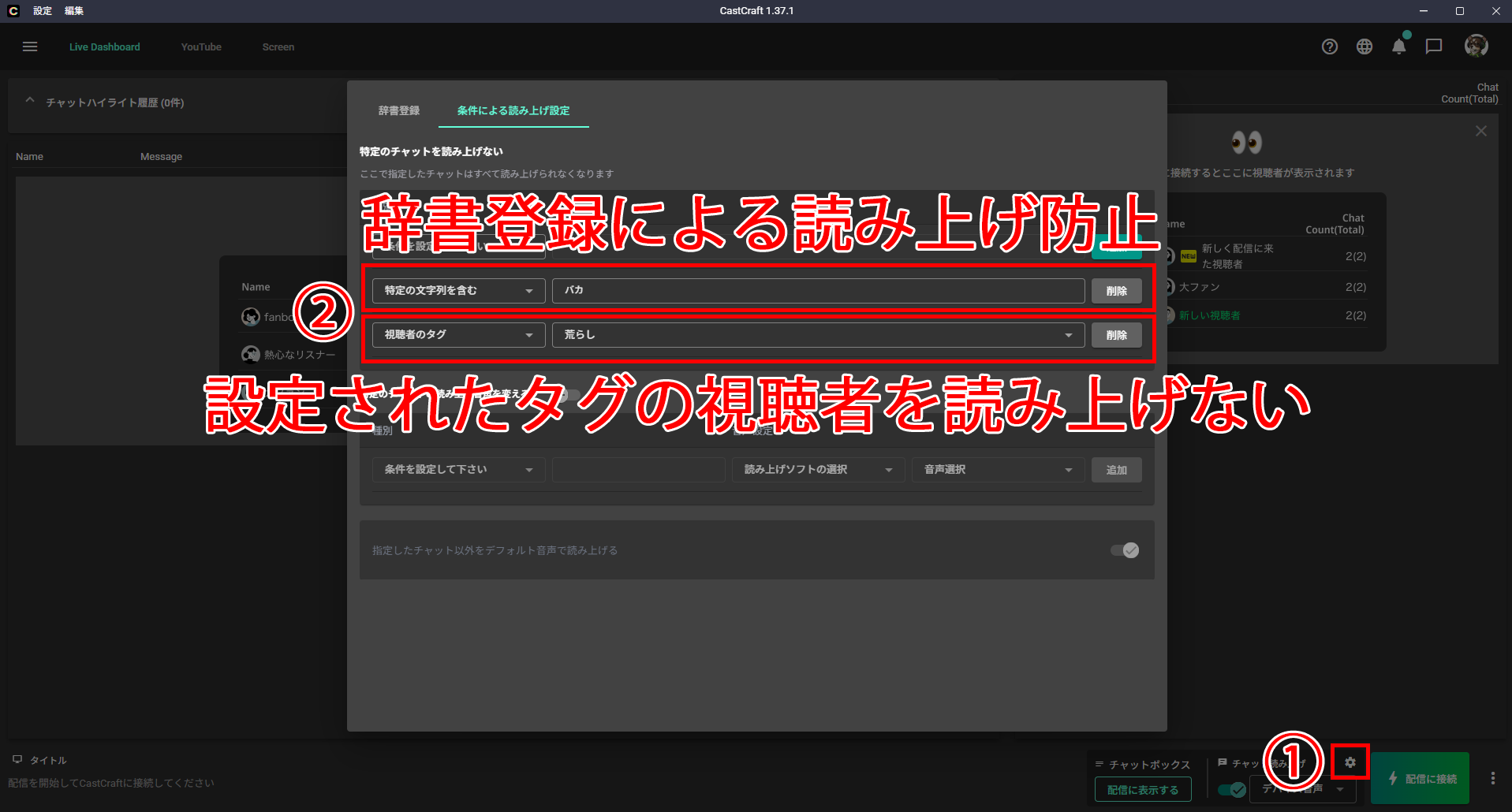Image resolution: width=1512 pixels, height=812 pixels.
Task: Open 音声選択 dropdown
Action: [999, 470]
